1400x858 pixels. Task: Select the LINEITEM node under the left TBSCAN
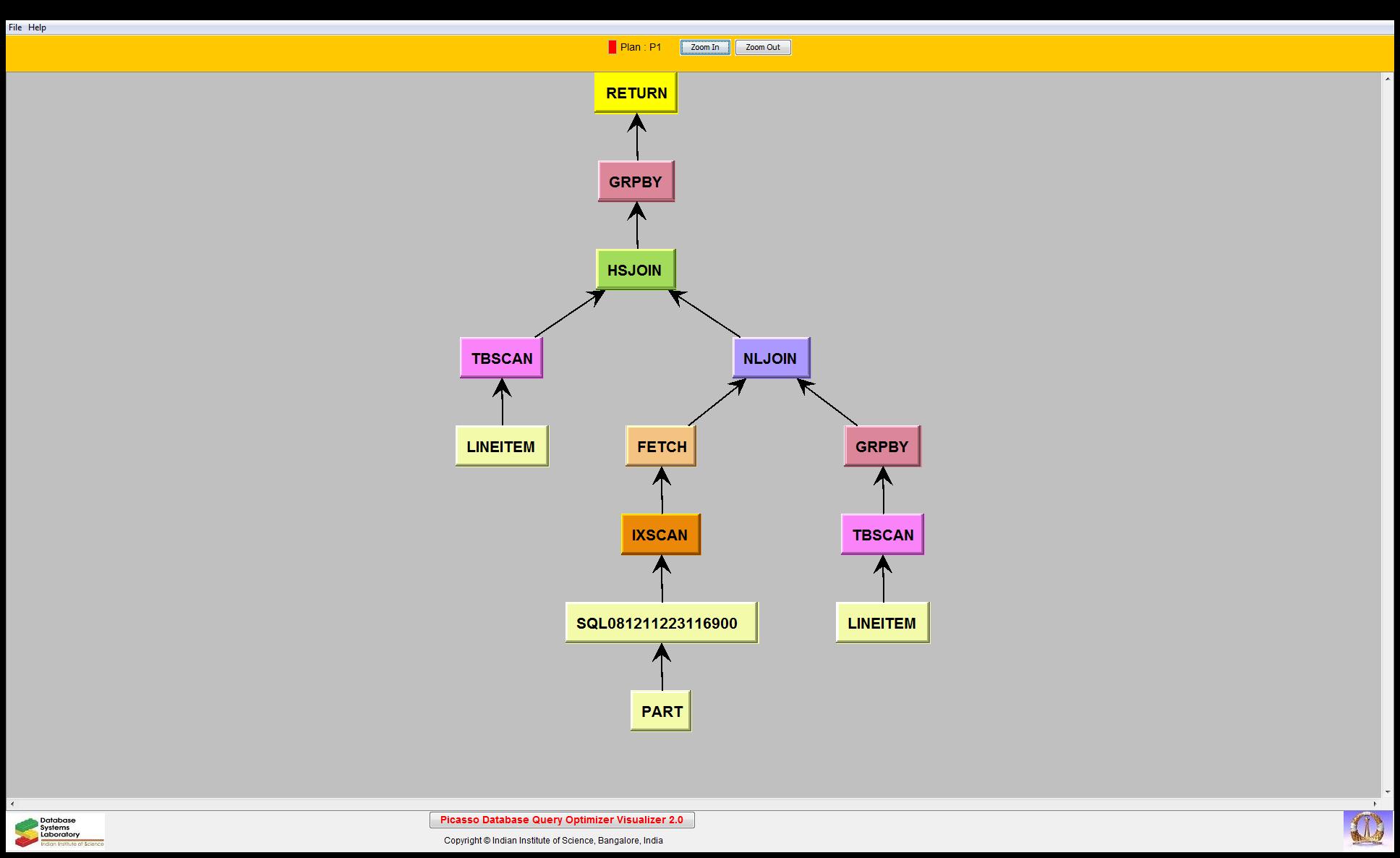[501, 446]
